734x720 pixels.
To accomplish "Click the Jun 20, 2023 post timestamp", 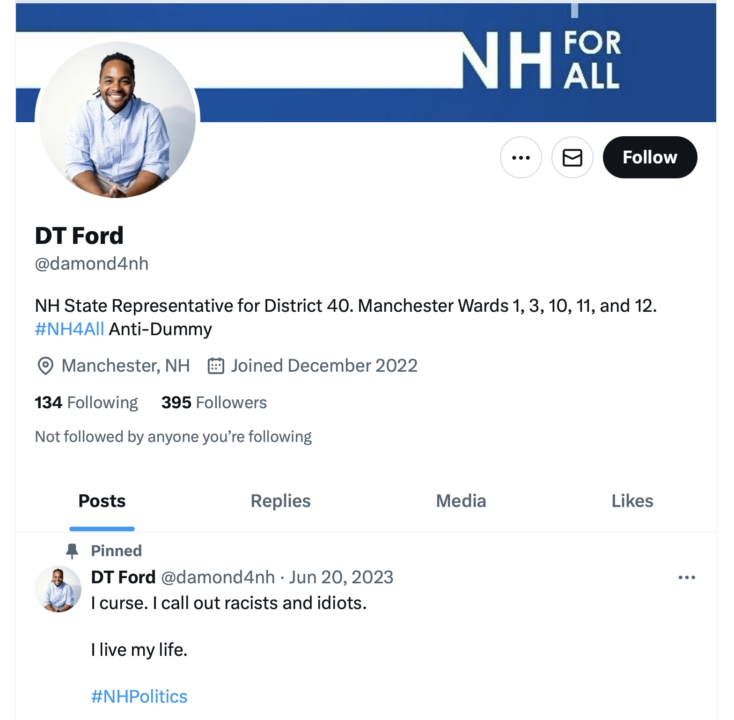I will coord(341,577).
